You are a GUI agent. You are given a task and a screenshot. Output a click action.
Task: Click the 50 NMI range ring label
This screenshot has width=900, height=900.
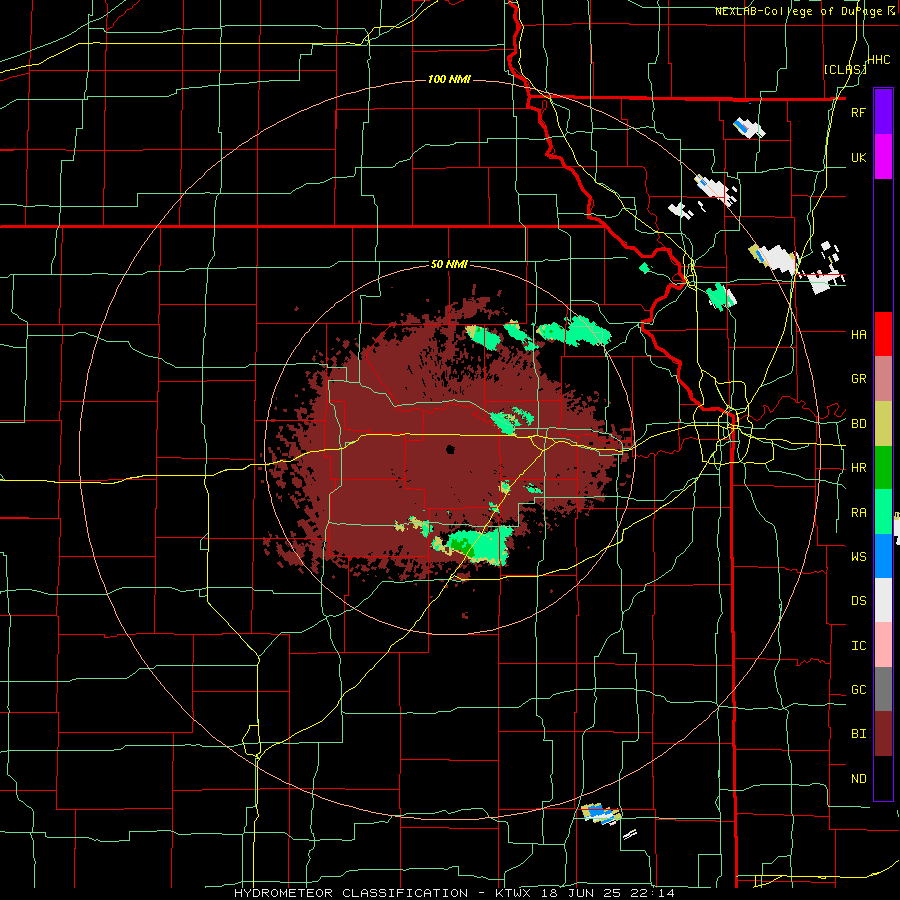[449, 265]
